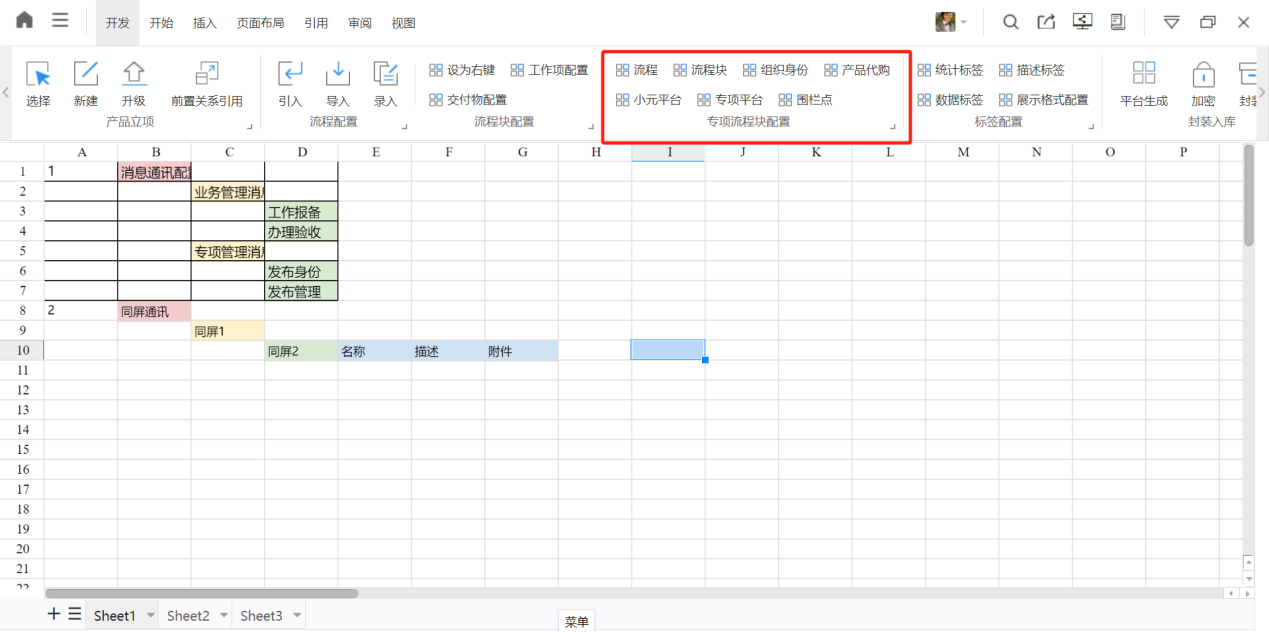Viewport: 1269px width, 632px height.
Task: Switch to the 插入 ribbon tab
Action: (204, 23)
